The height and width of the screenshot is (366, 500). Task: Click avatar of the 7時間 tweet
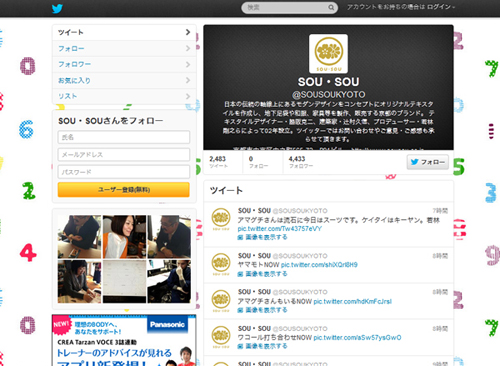(221, 218)
